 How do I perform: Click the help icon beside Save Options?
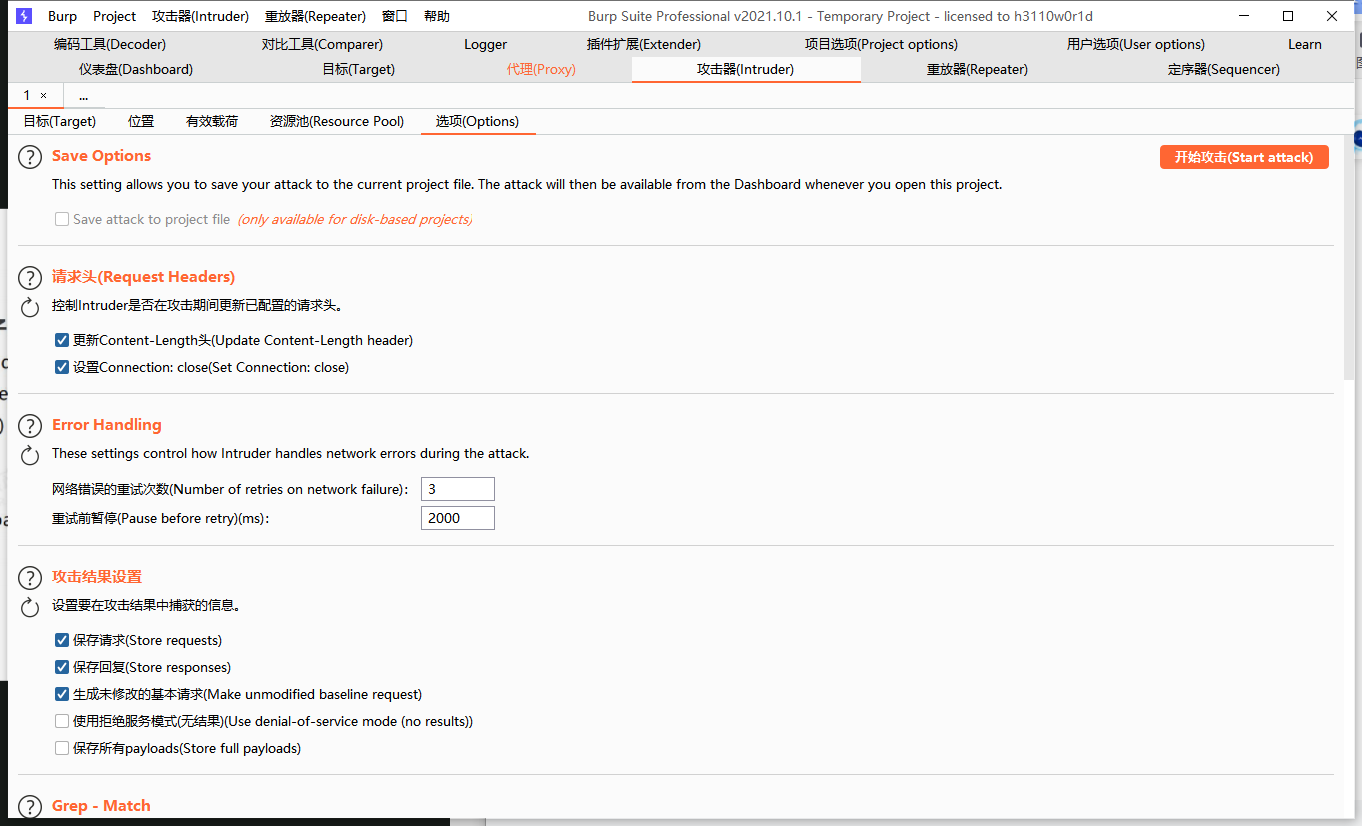pyautogui.click(x=29, y=156)
